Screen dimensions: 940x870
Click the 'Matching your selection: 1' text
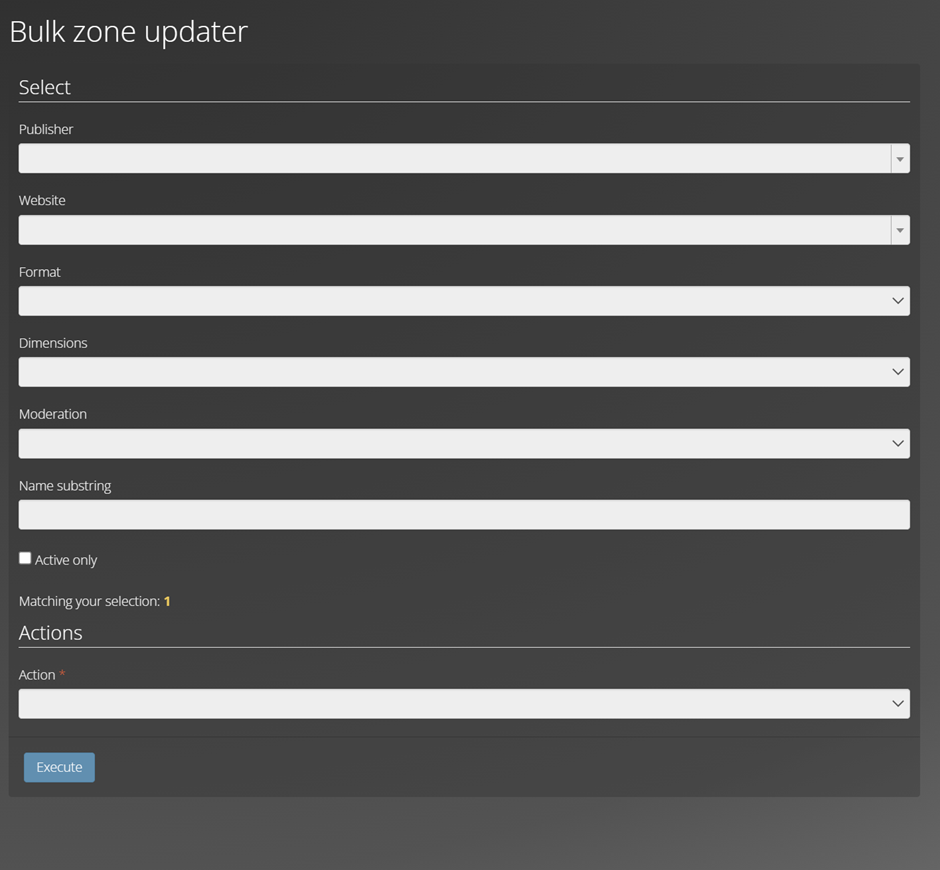point(95,601)
